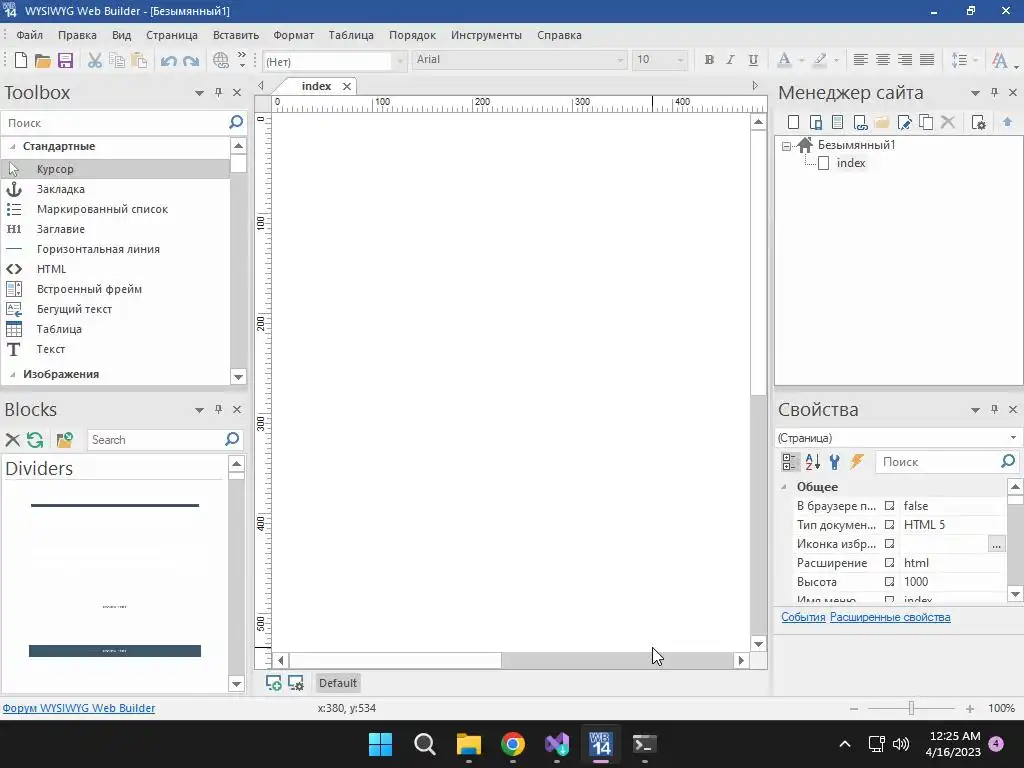Click the lightning events icon in Properties
The height and width of the screenshot is (768, 1024).
pos(857,462)
